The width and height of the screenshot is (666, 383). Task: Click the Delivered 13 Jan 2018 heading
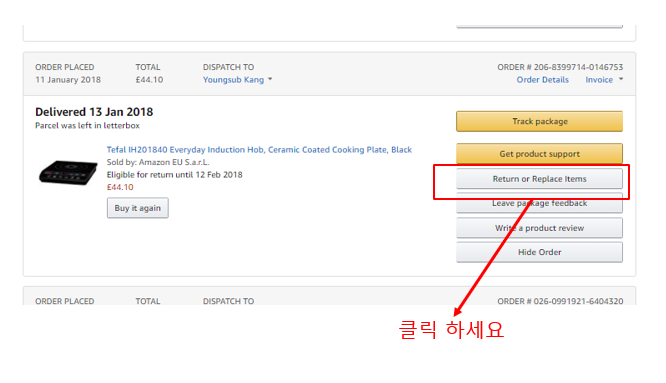[94, 112]
